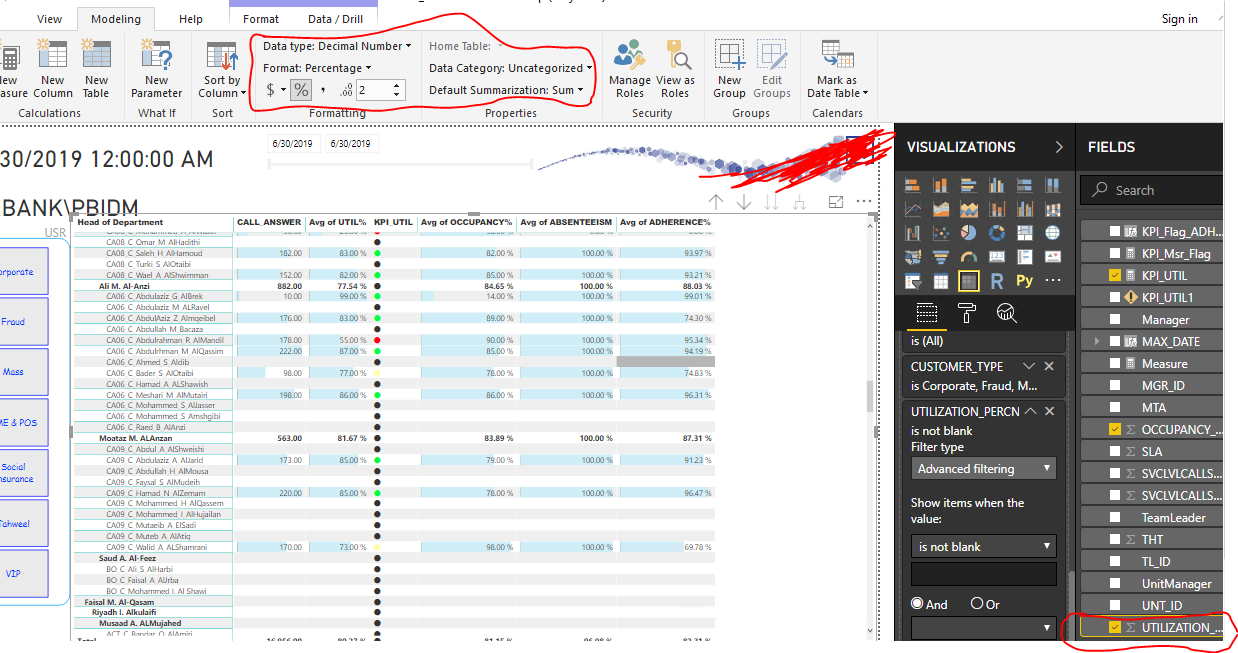1238x653 pixels.
Task: Select the highlighted Matrix visual icon
Action: pos(968,281)
